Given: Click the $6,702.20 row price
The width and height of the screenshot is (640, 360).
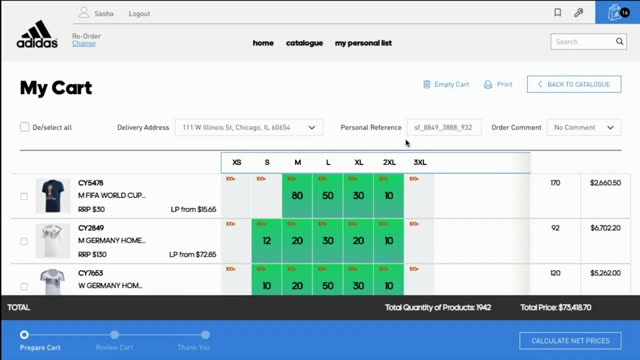Looking at the screenshot, I should point(605,228).
